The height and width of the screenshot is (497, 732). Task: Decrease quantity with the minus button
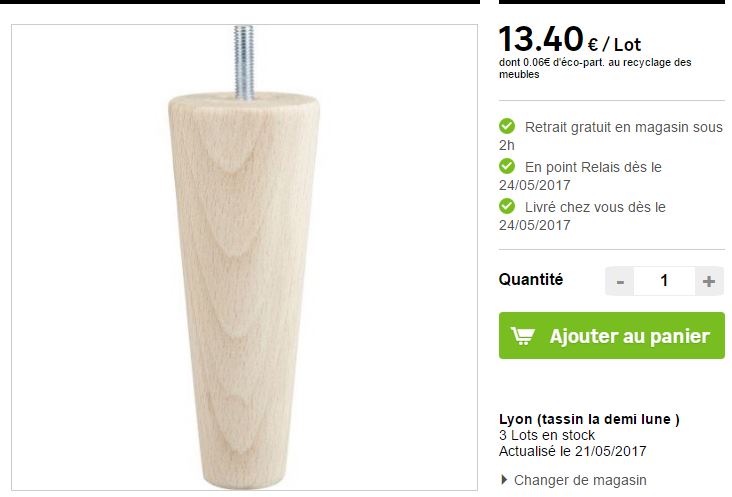tap(619, 281)
